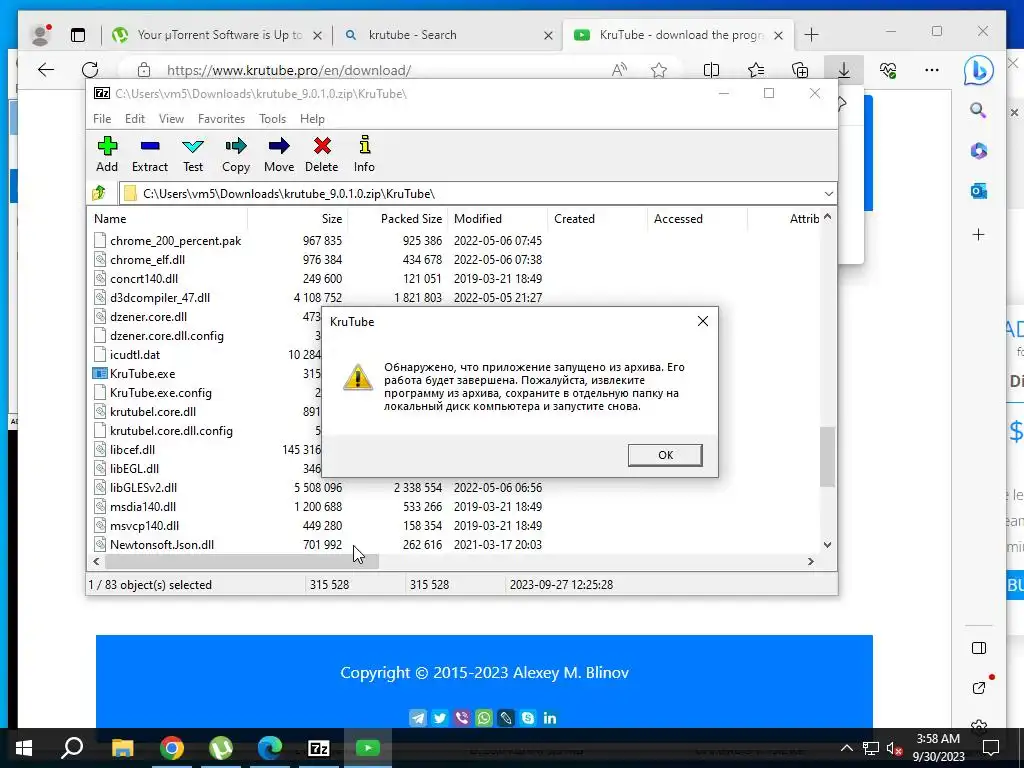1024x768 pixels.
Task: Select msvcp140.dll file
Action: coord(144,525)
